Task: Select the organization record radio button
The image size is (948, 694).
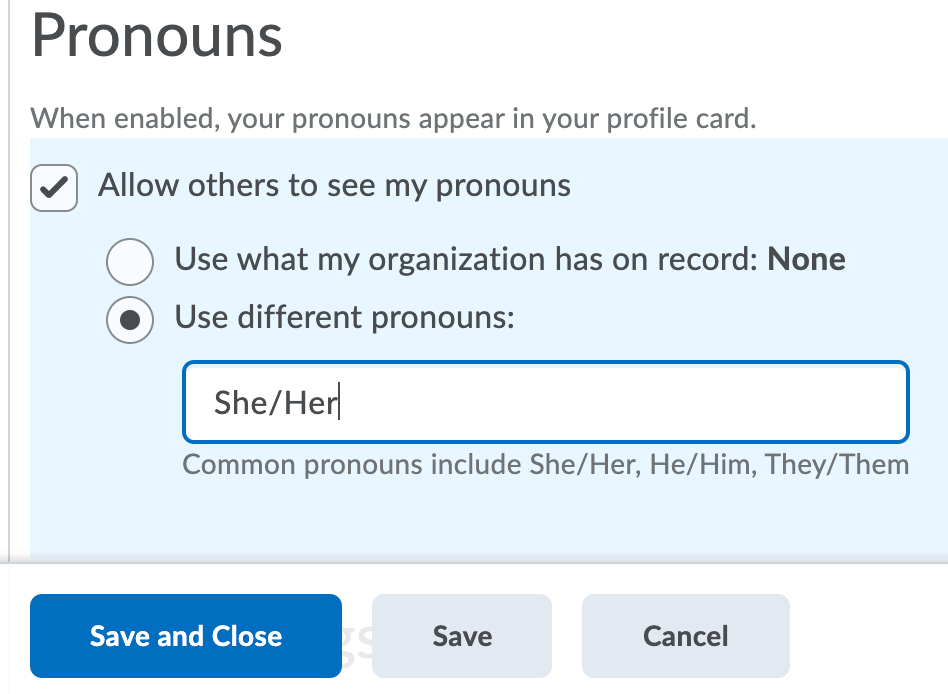Action: 130,262
